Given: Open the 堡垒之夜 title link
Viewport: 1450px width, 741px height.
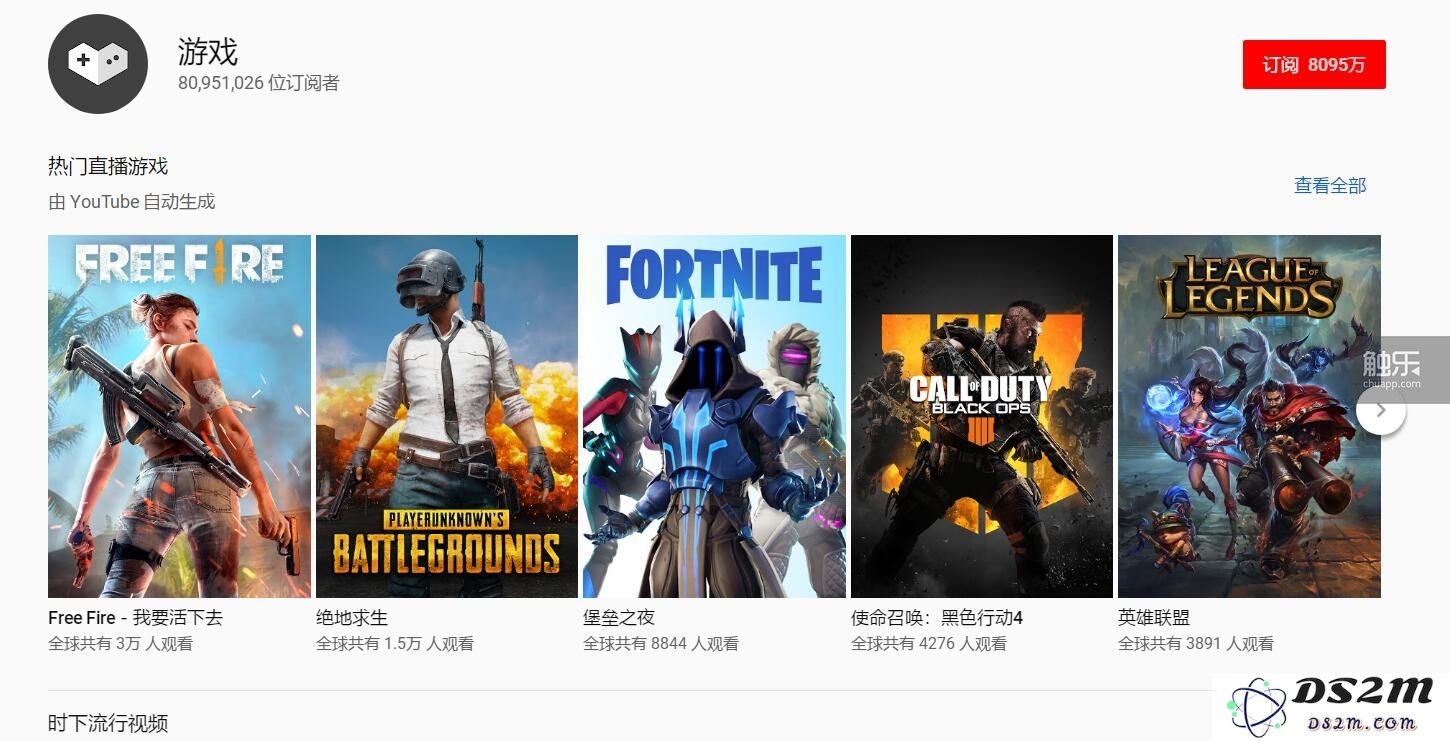Looking at the screenshot, I should point(619,618).
